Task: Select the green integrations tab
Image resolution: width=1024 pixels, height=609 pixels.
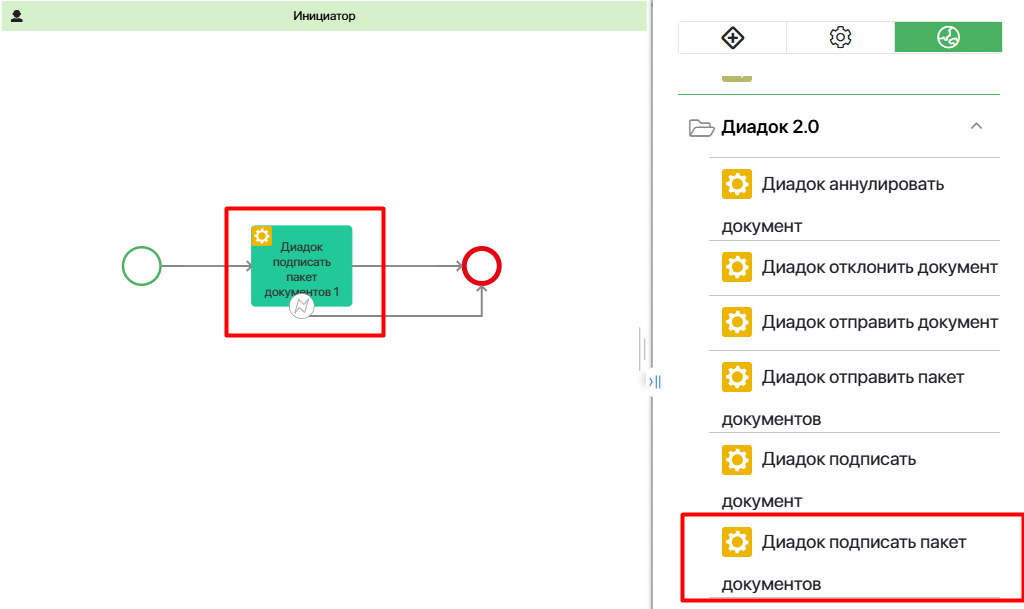Action: [948, 37]
